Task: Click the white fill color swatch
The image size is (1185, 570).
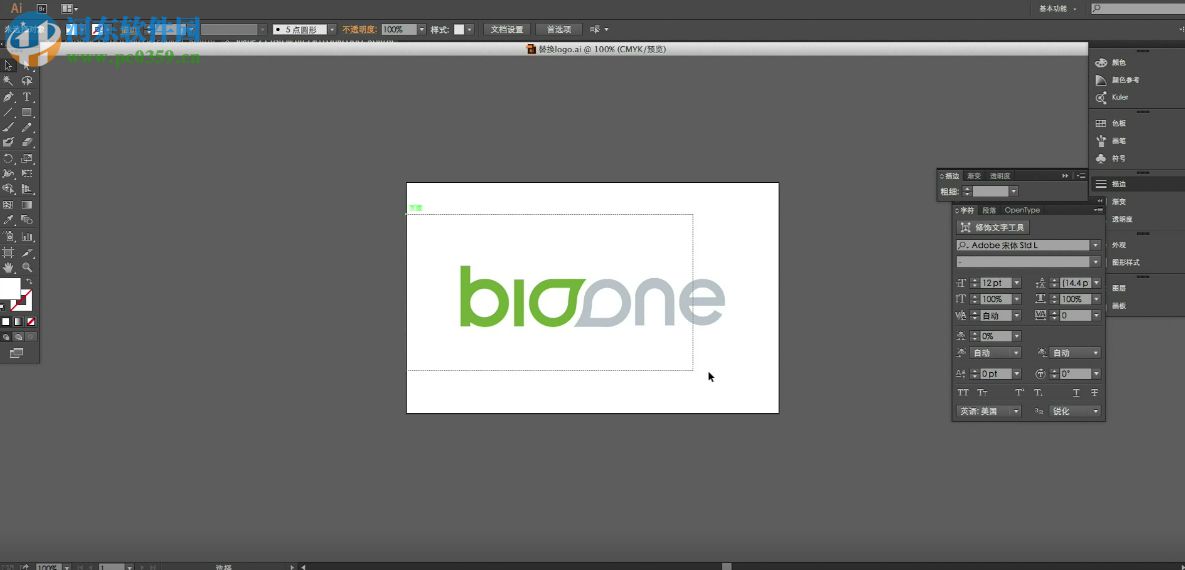Action: coord(9,291)
